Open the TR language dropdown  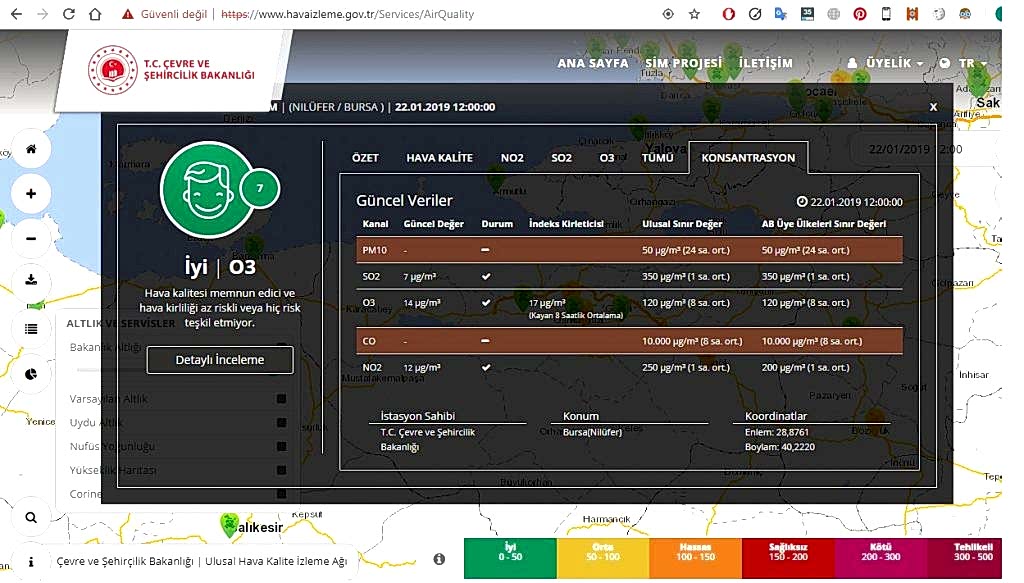click(963, 63)
